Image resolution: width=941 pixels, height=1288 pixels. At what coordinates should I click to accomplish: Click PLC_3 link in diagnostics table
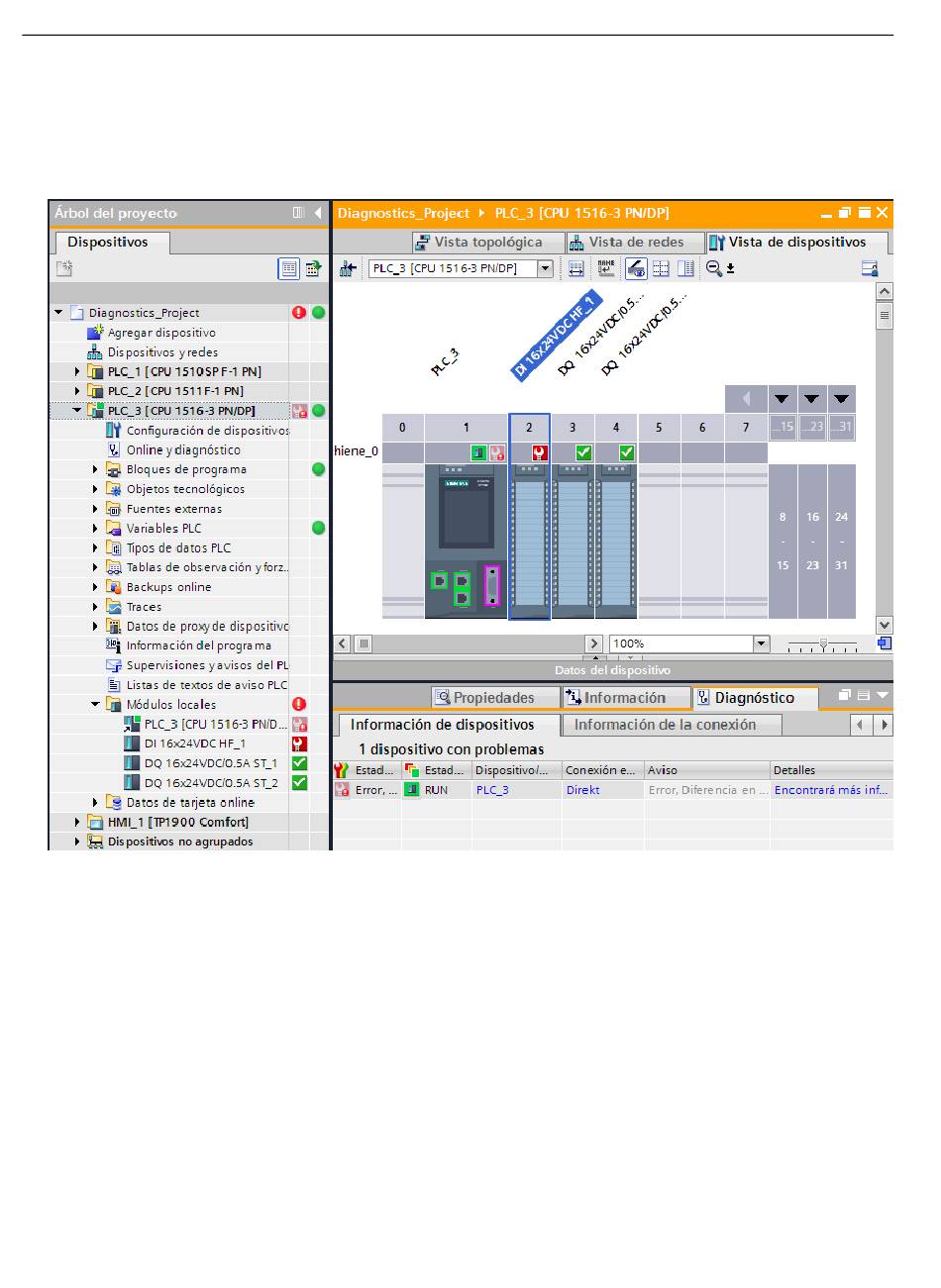(492, 790)
